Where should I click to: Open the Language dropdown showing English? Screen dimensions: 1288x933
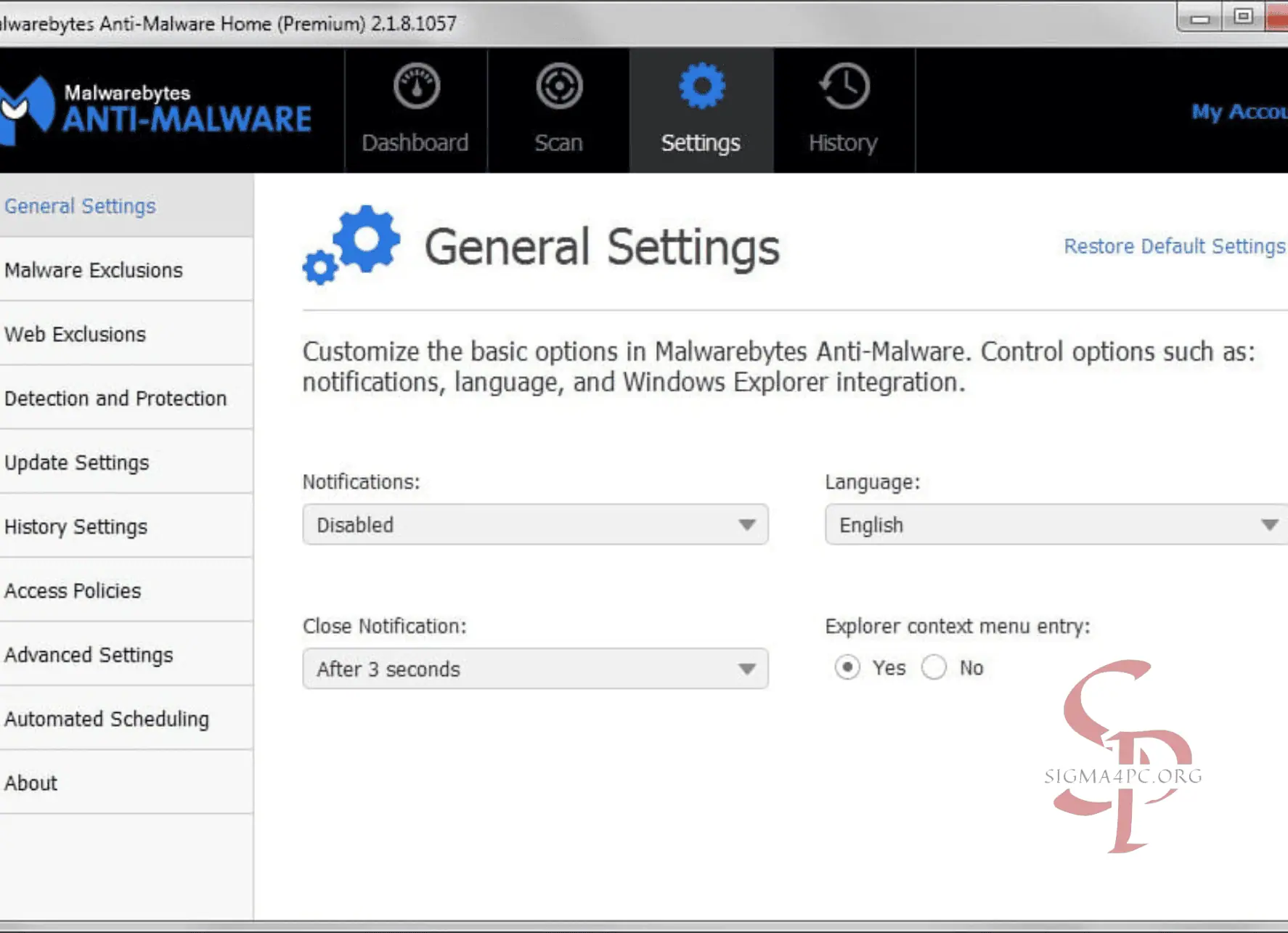click(1056, 524)
